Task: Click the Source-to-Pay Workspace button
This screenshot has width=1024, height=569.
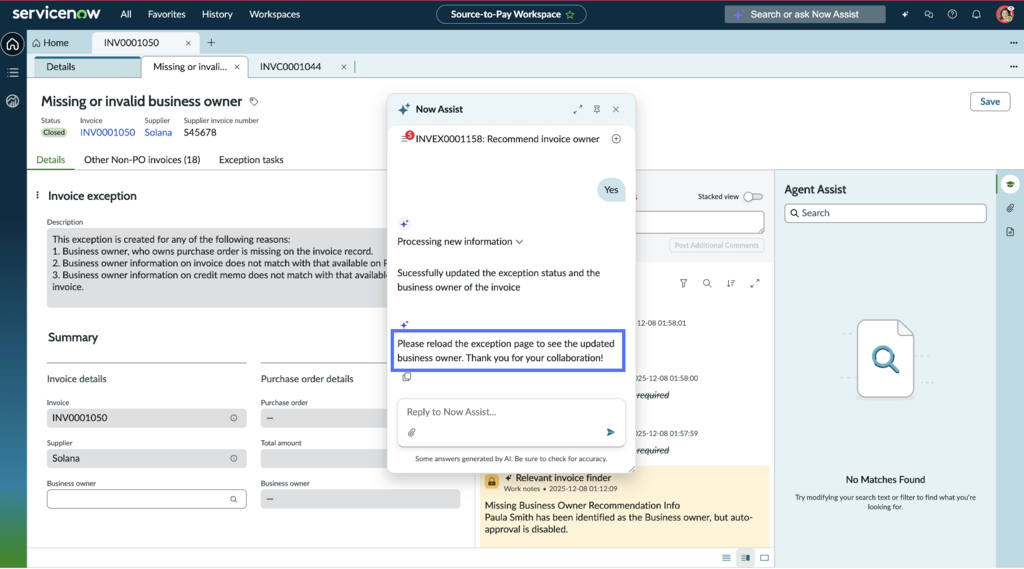Action: (511, 14)
